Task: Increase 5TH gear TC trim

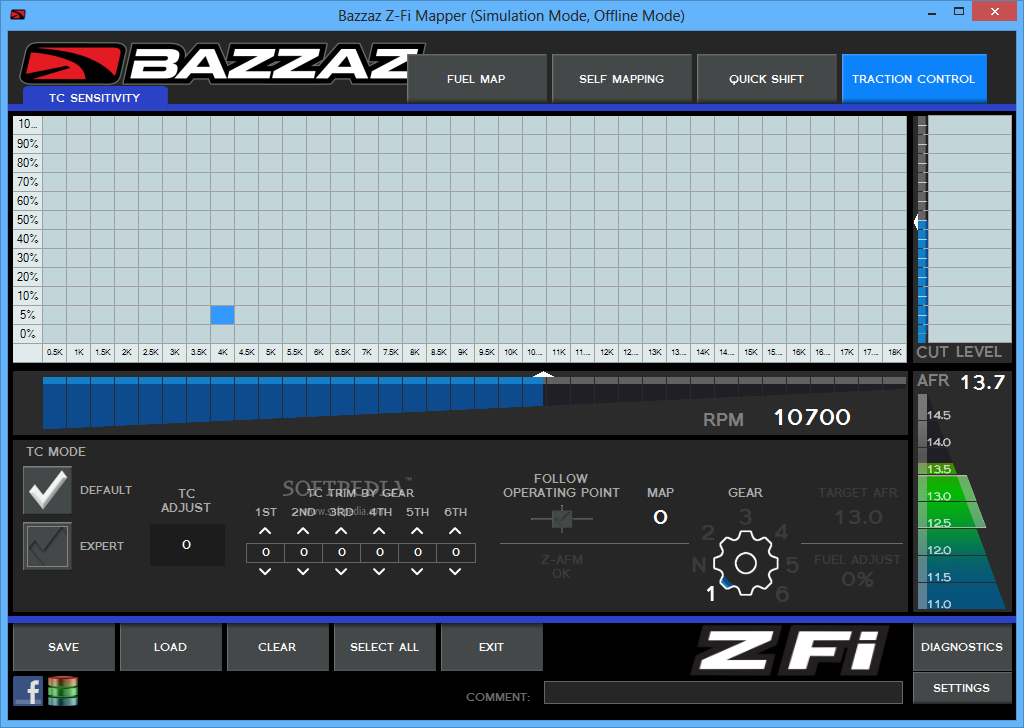Action: point(417,531)
